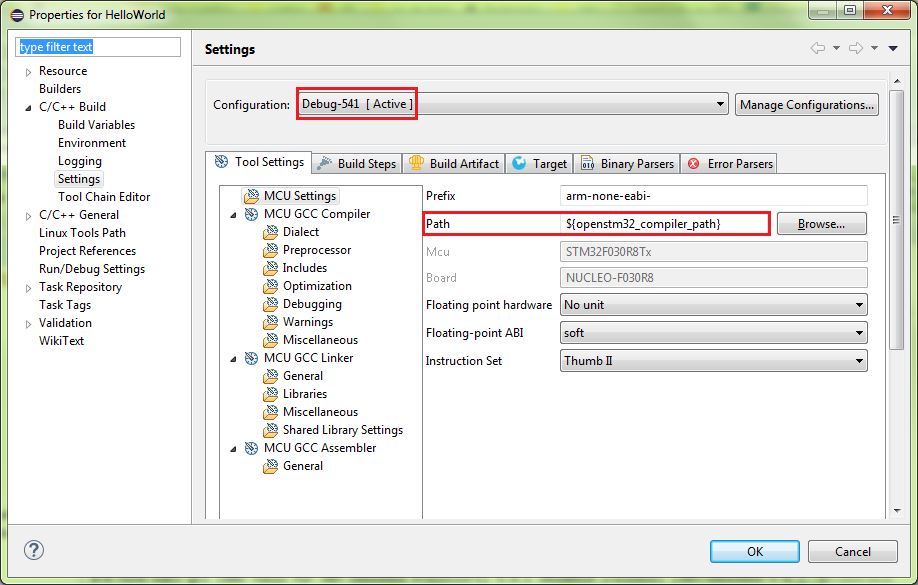This screenshot has width=918, height=585.
Task: Select Linux Tools Path item
Action: pyautogui.click(x=82, y=233)
